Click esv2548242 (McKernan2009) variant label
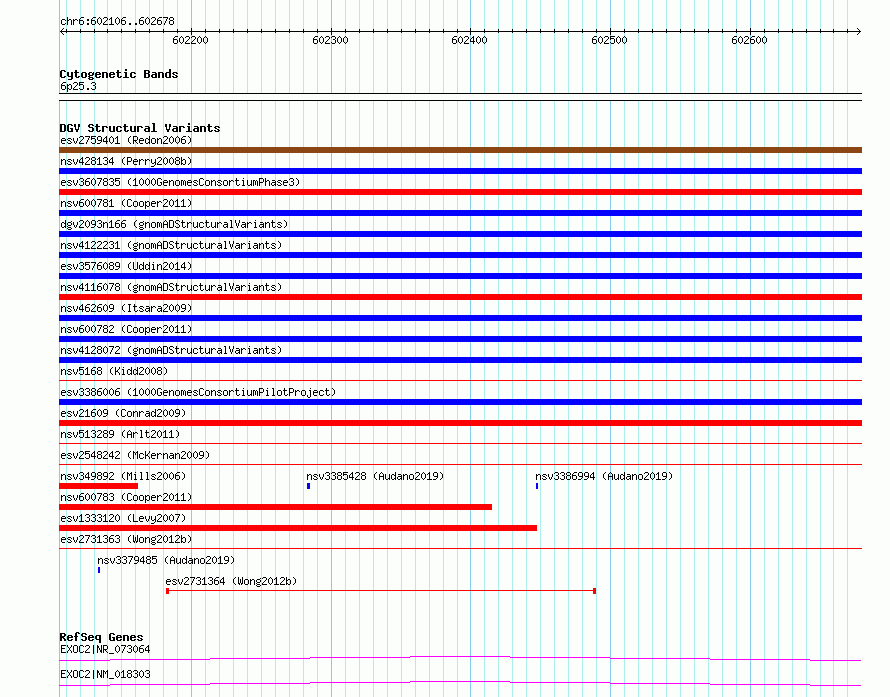This screenshot has height=697, width=890. tap(135, 455)
